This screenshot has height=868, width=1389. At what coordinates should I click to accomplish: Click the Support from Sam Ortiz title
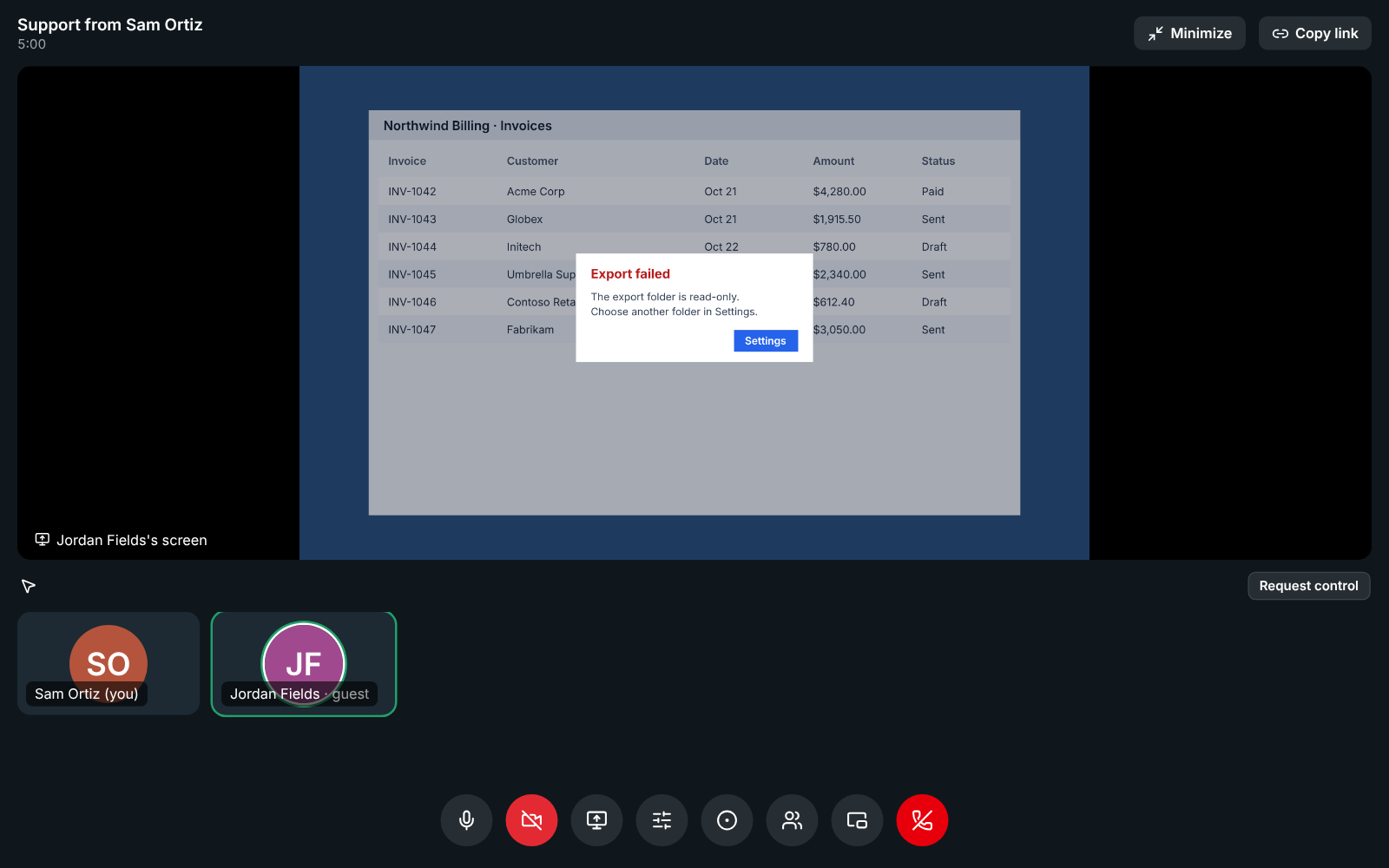(110, 25)
